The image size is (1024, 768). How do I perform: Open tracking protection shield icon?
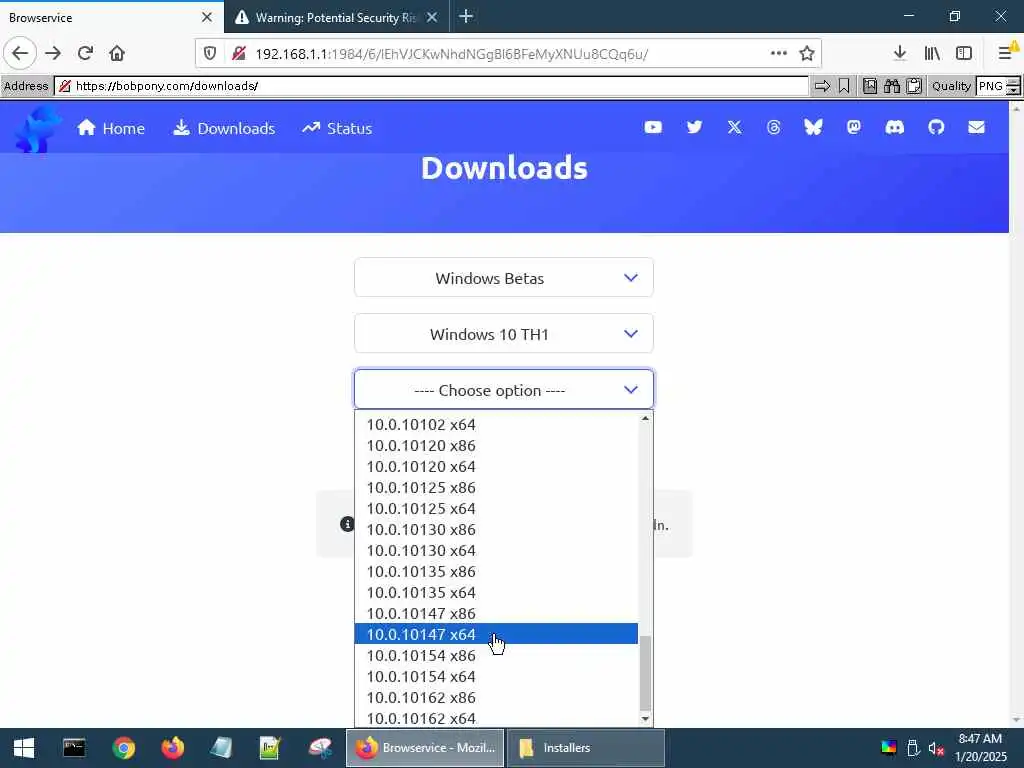tap(210, 54)
